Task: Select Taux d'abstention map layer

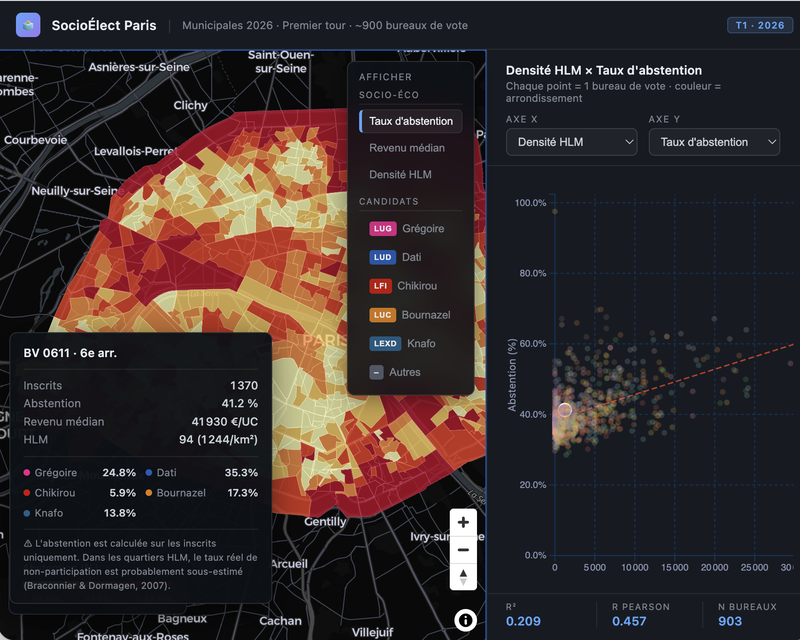Action: click(411, 121)
